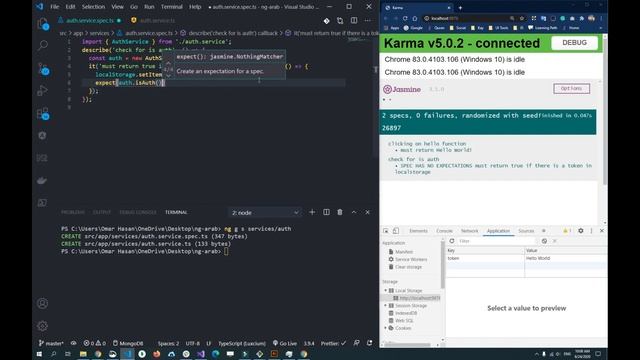
Task: Go to the Chrome home page
Action: [x=415, y=18]
